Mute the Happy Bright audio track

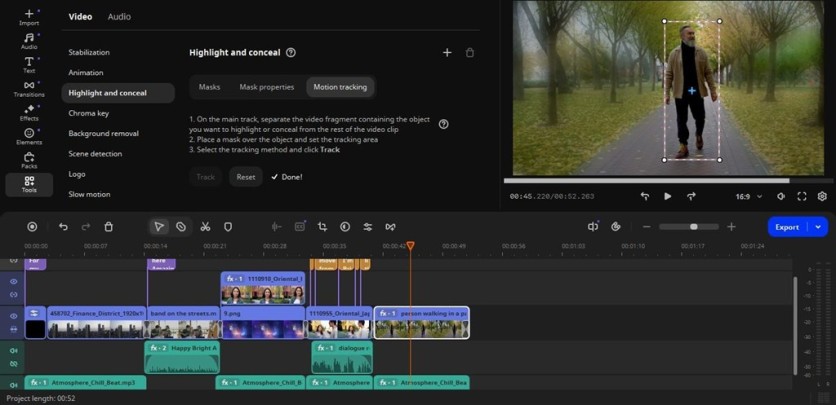click(14, 351)
